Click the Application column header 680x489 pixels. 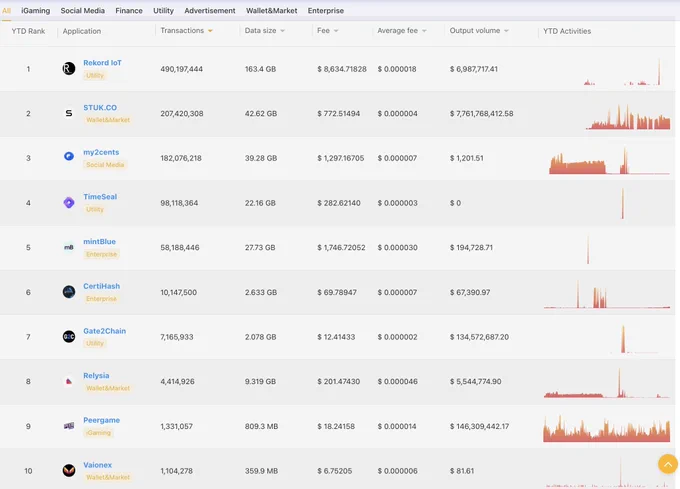coord(82,31)
